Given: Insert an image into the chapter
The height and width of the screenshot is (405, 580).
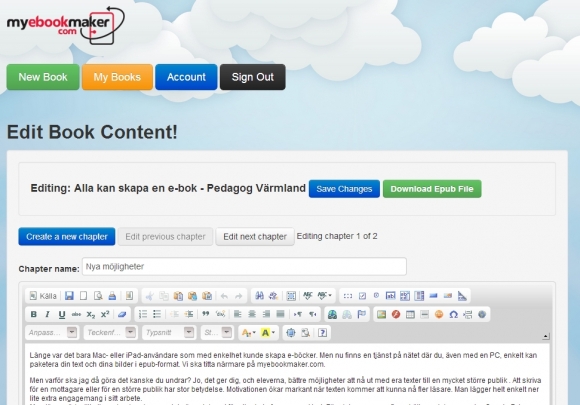Looking at the screenshot, I should point(381,314).
